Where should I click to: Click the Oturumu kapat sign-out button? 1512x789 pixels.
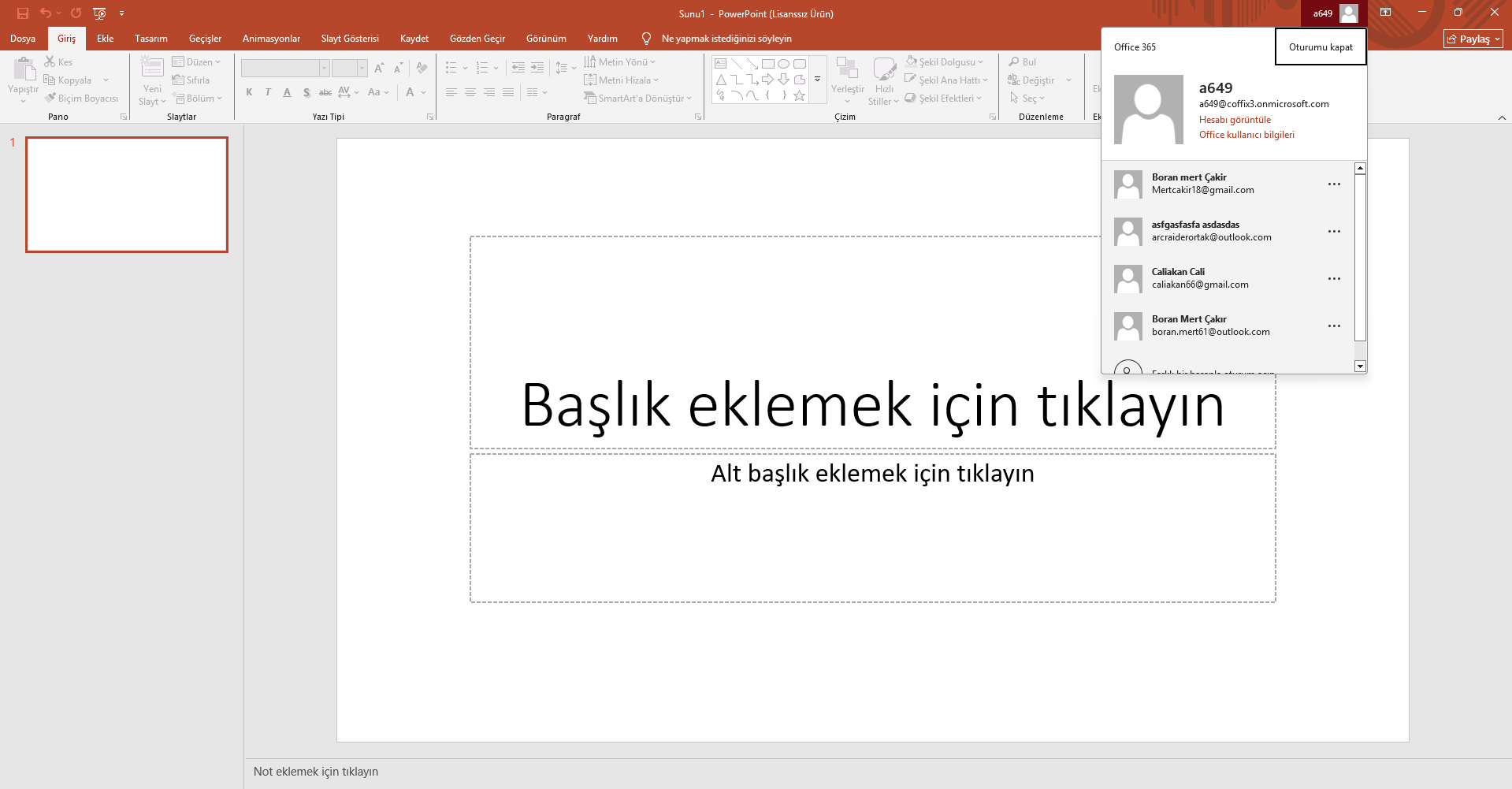(x=1321, y=47)
